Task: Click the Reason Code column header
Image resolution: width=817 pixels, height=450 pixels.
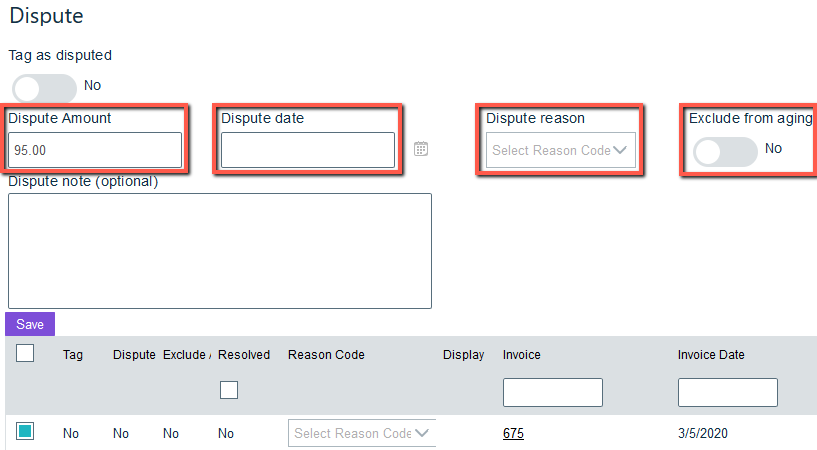Action: coord(326,355)
